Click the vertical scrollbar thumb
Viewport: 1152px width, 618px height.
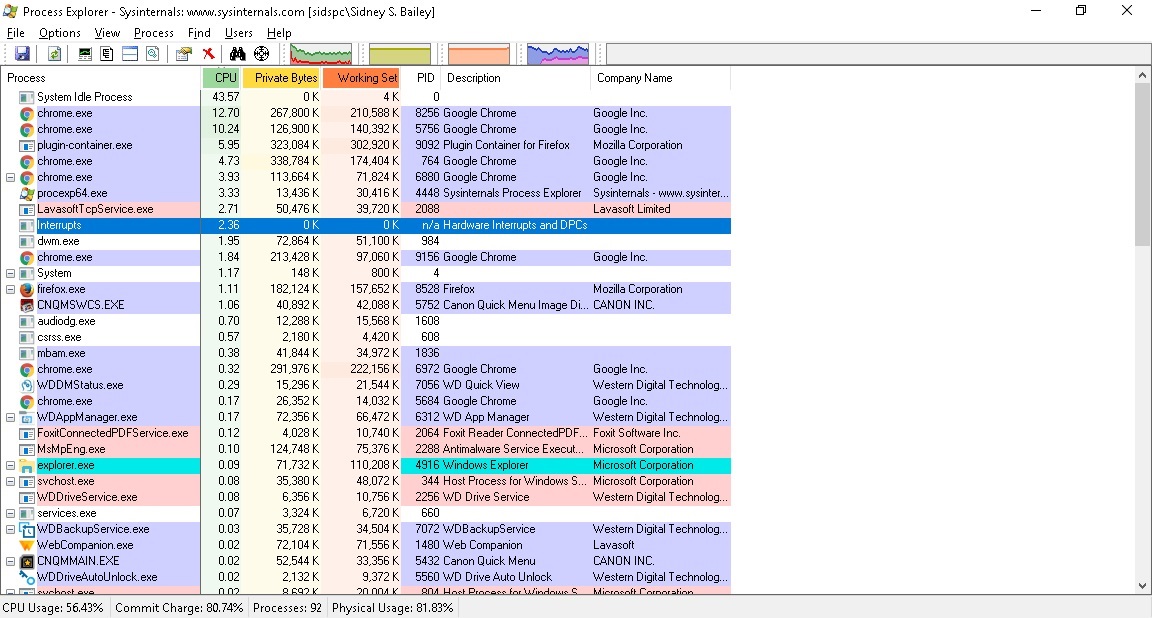1142,165
